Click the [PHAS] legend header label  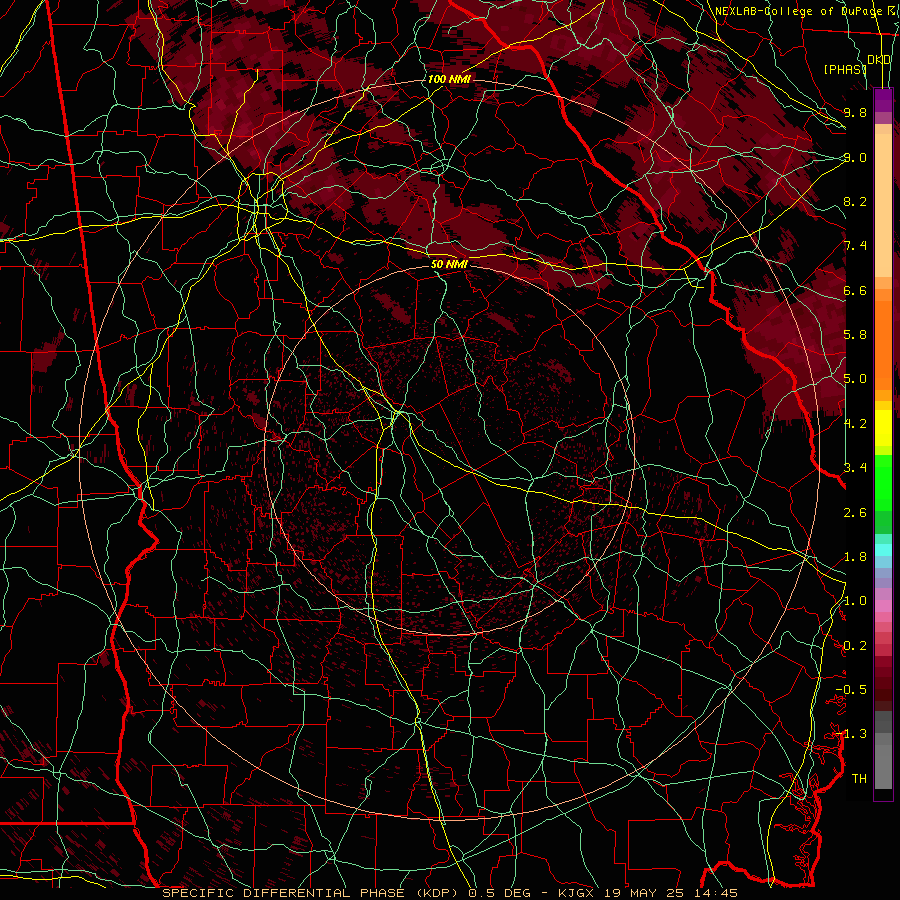pyautogui.click(x=844, y=69)
